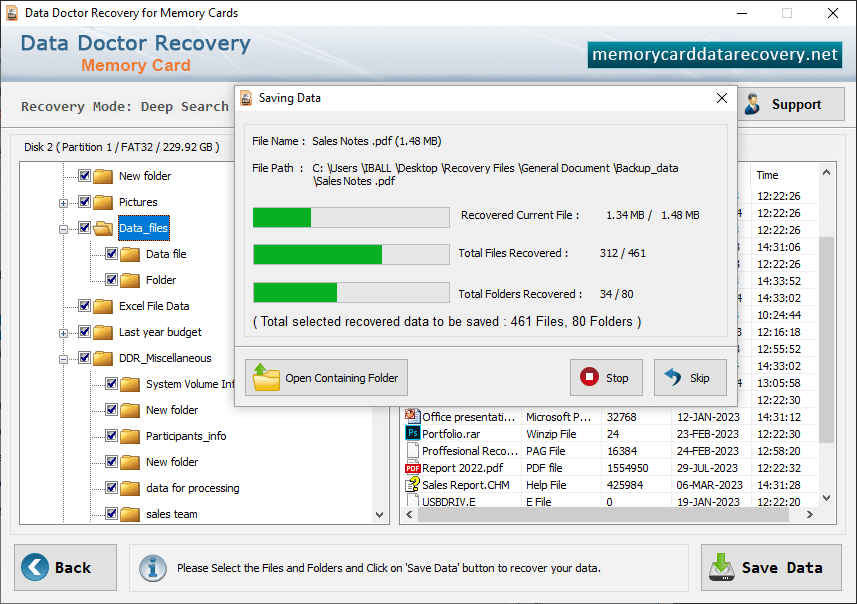This screenshot has height=604, width=857.
Task: Click the application icon in title bar
Action: coord(11,13)
